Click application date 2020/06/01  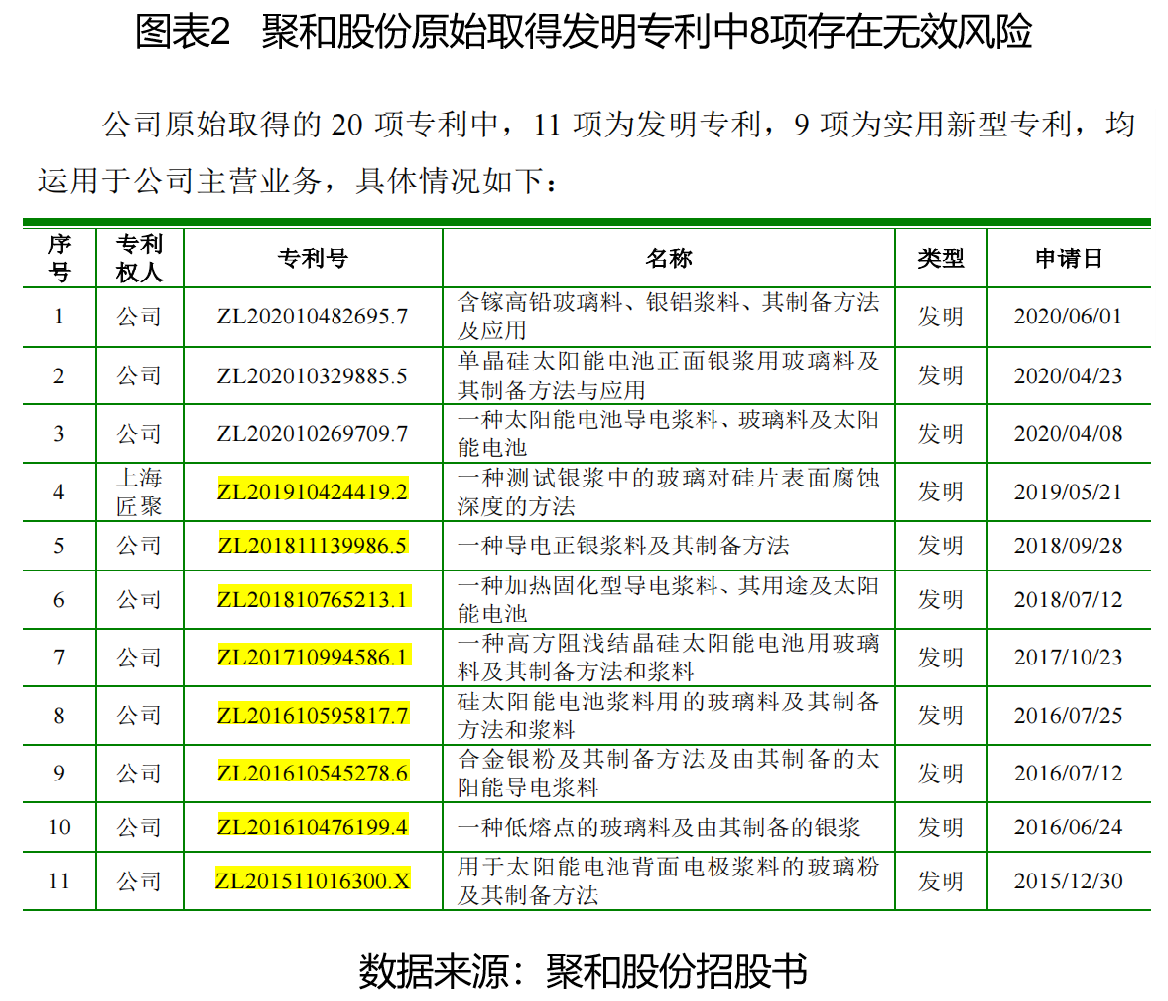(1067, 317)
